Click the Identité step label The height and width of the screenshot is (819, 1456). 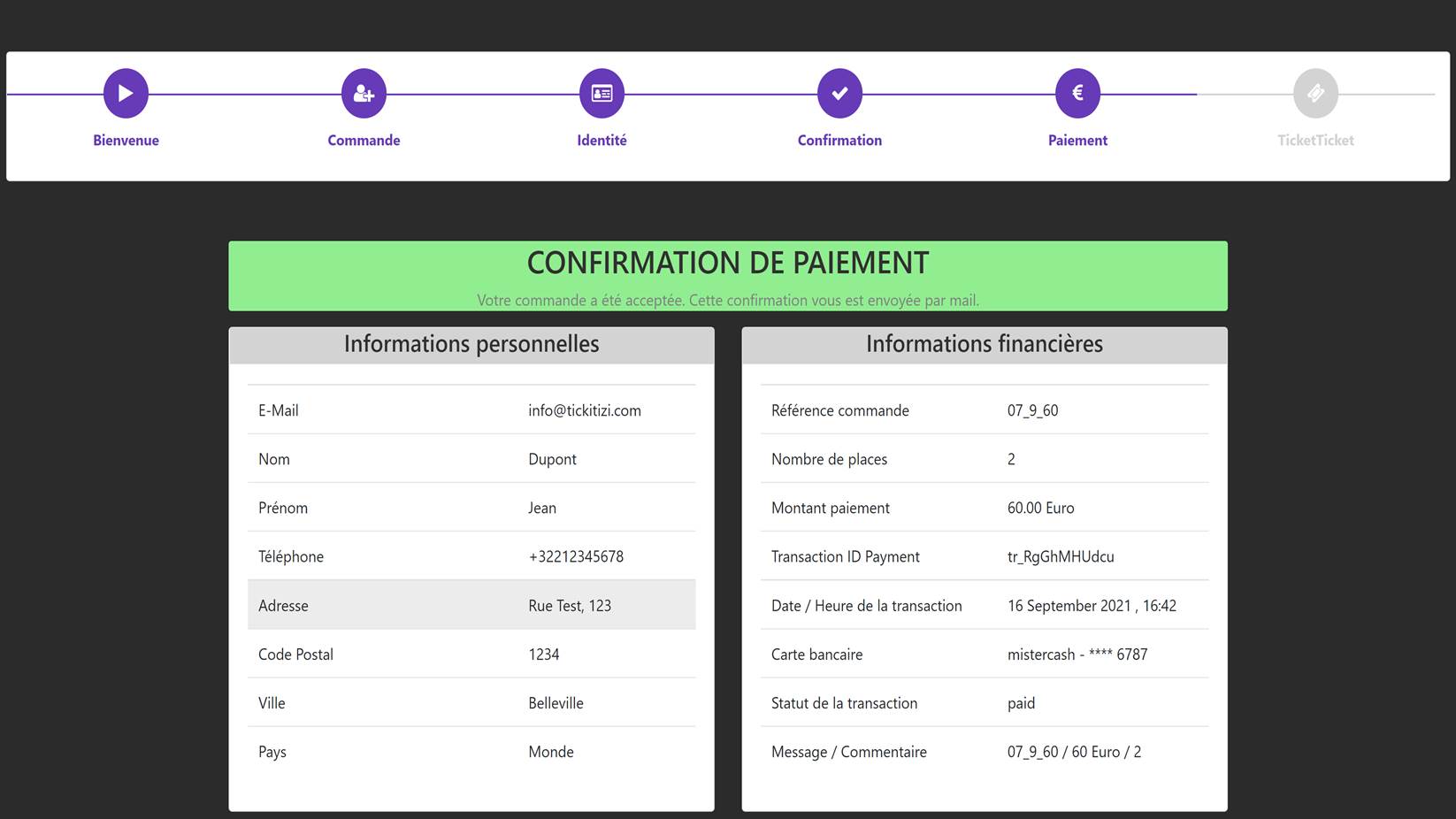[602, 141]
